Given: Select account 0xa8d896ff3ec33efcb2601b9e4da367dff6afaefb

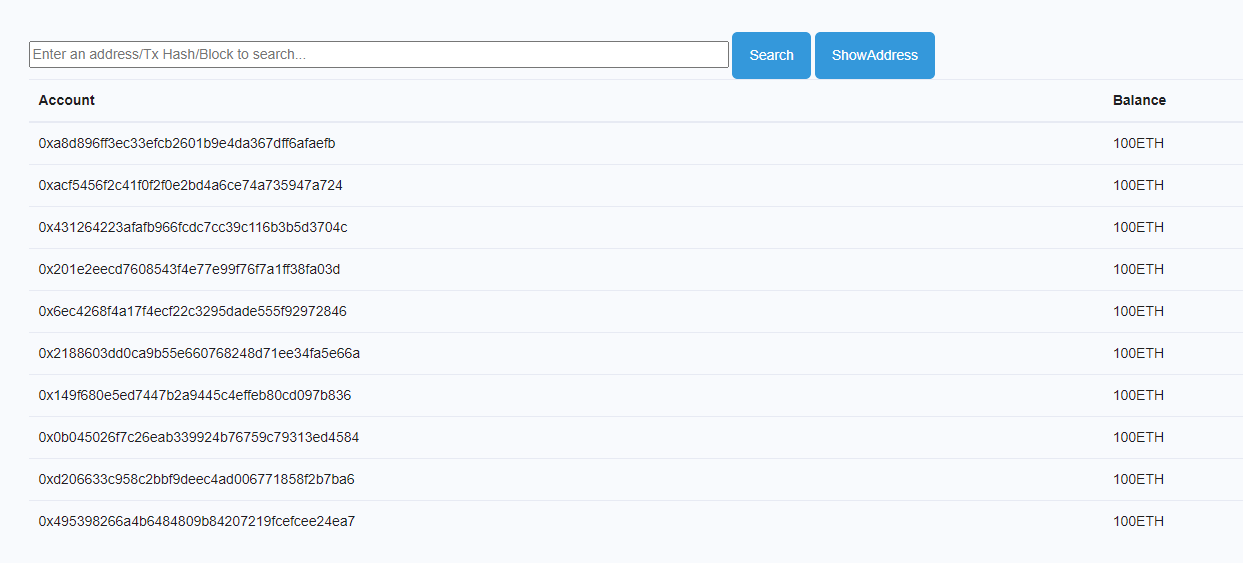Looking at the screenshot, I should click(187, 143).
